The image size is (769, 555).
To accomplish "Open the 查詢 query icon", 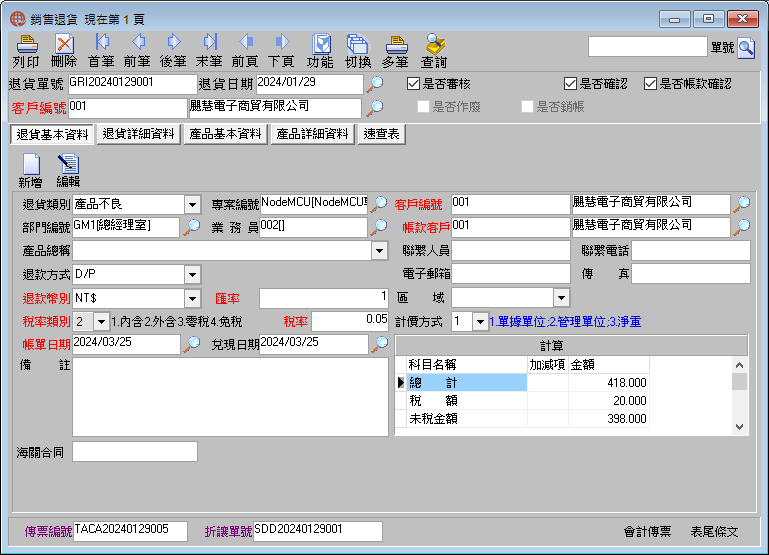I will (x=434, y=51).
